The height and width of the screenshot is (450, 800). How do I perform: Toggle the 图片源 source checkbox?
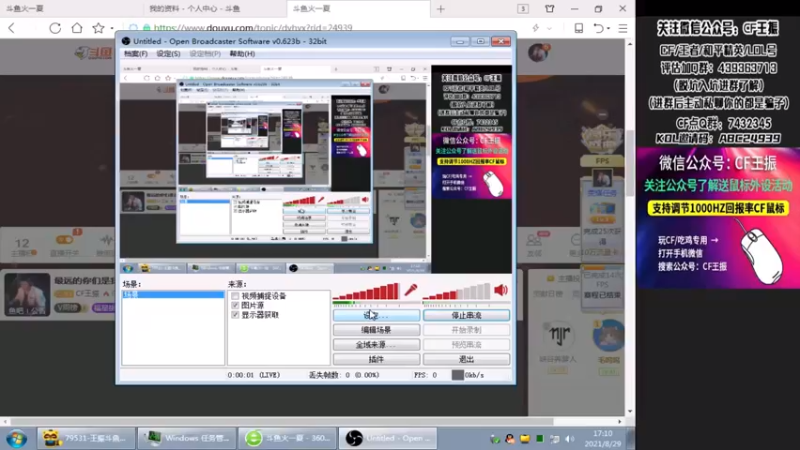click(x=235, y=305)
